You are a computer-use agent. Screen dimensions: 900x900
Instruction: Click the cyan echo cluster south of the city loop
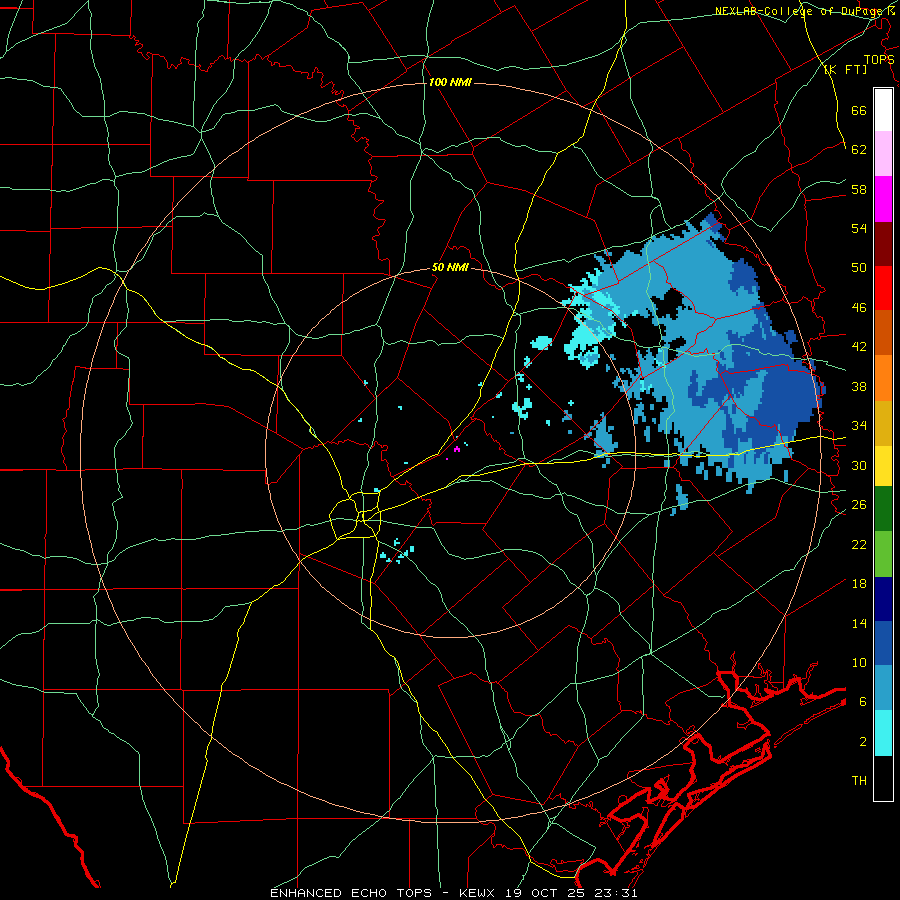[x=397, y=553]
